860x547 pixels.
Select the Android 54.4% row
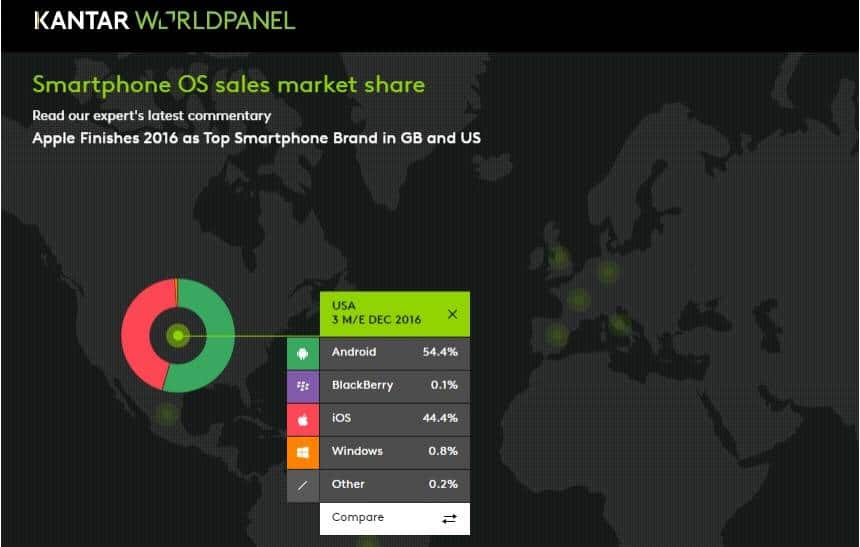click(x=378, y=353)
